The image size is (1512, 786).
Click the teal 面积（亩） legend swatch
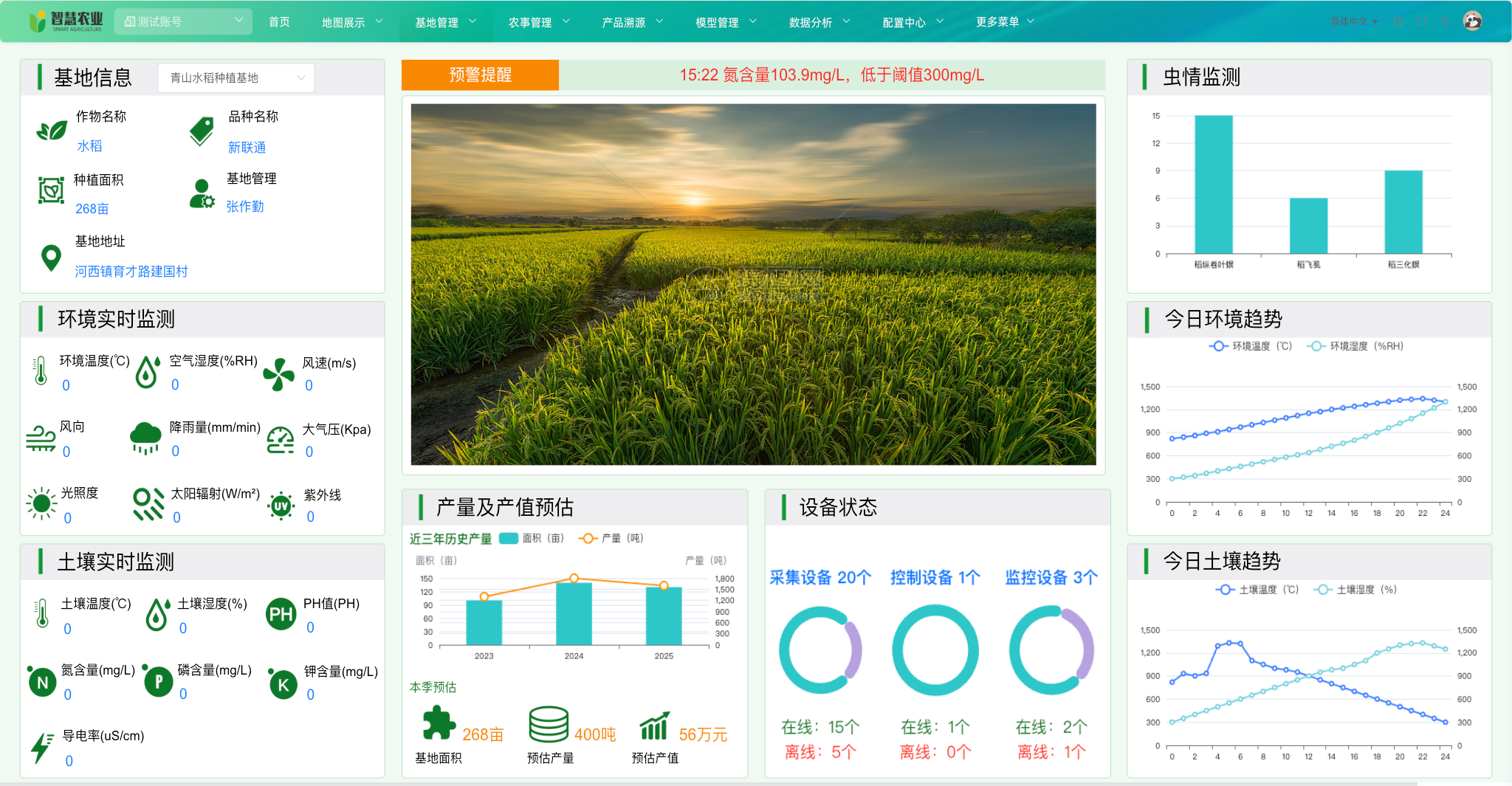coord(509,539)
